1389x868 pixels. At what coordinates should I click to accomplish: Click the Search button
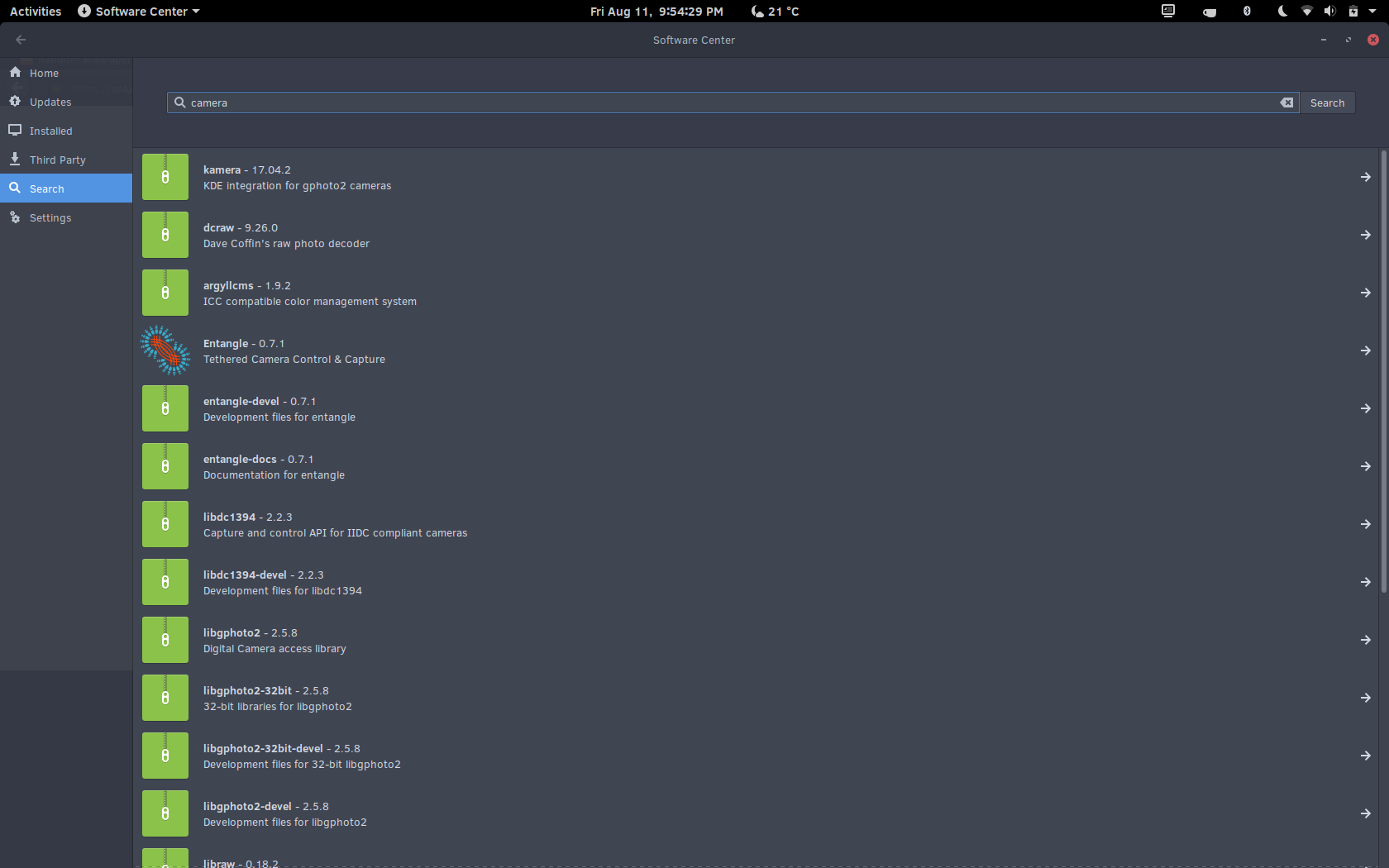point(1327,103)
